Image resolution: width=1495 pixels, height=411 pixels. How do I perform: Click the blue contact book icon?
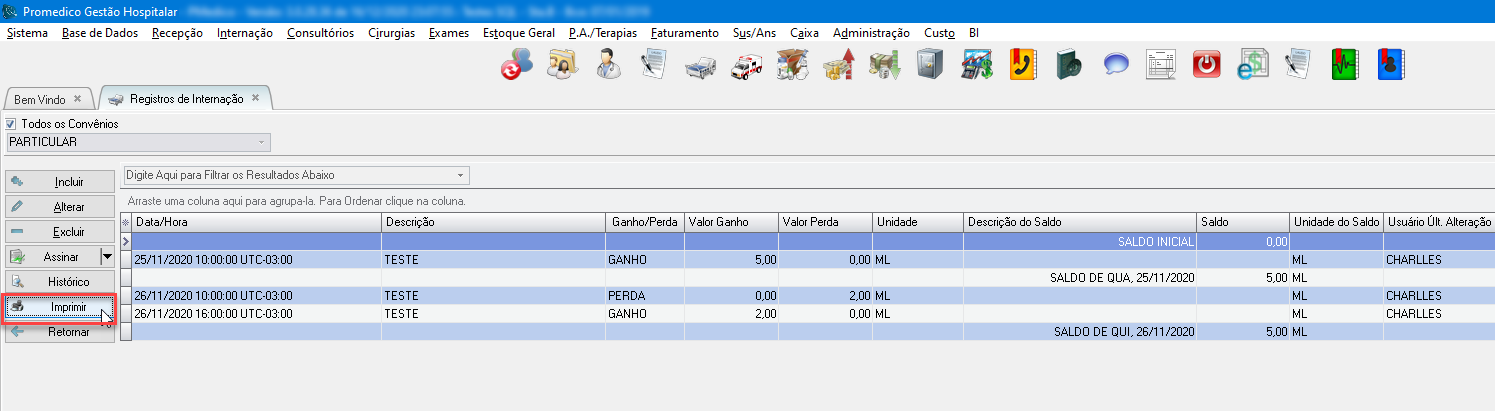[1390, 65]
